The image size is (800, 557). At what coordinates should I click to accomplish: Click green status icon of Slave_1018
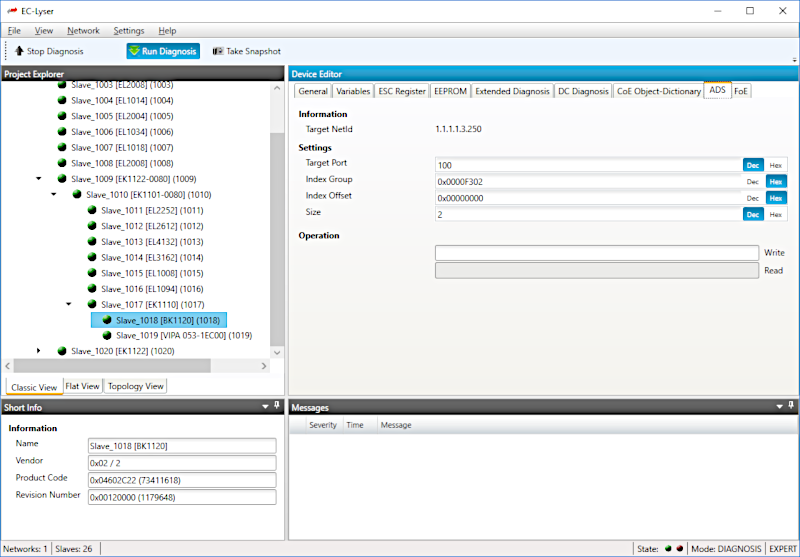pos(105,321)
